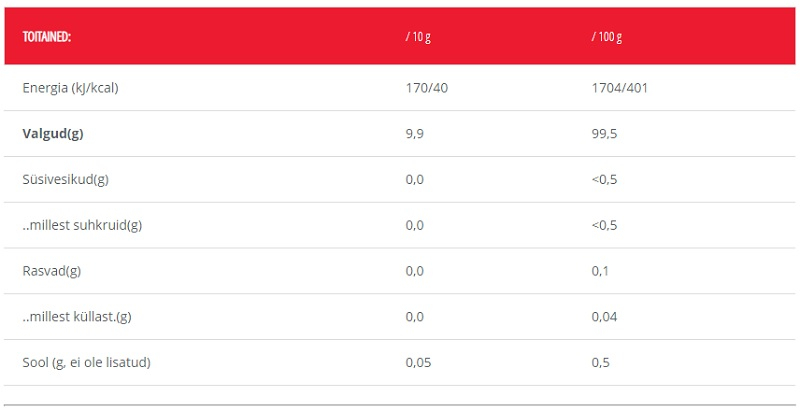Click the 0,5 salt value per 100 g
The image size is (800, 411).
point(601,363)
